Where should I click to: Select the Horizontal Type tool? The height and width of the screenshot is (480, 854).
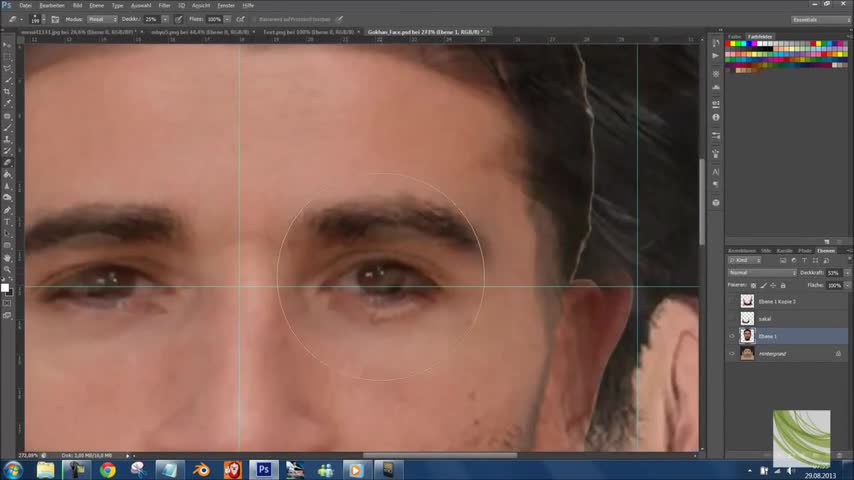point(7,222)
